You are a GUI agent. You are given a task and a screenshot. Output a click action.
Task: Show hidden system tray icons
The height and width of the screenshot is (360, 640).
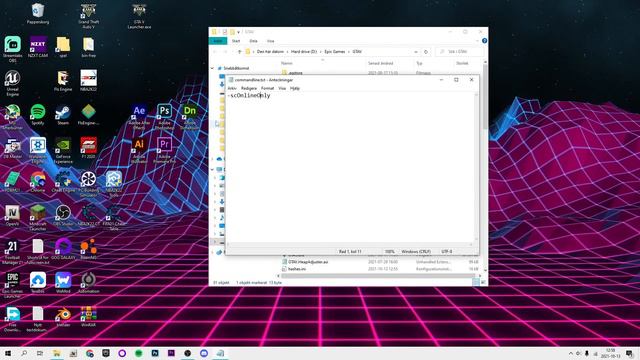[x=570, y=353]
